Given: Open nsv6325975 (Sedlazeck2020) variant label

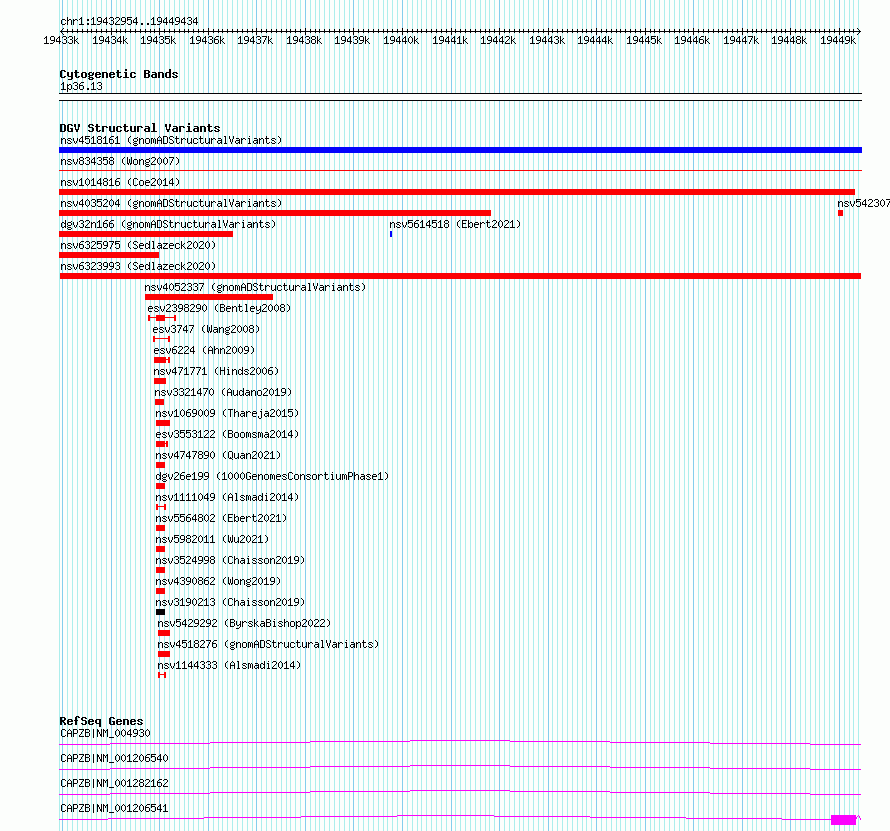Looking at the screenshot, I should point(138,245).
